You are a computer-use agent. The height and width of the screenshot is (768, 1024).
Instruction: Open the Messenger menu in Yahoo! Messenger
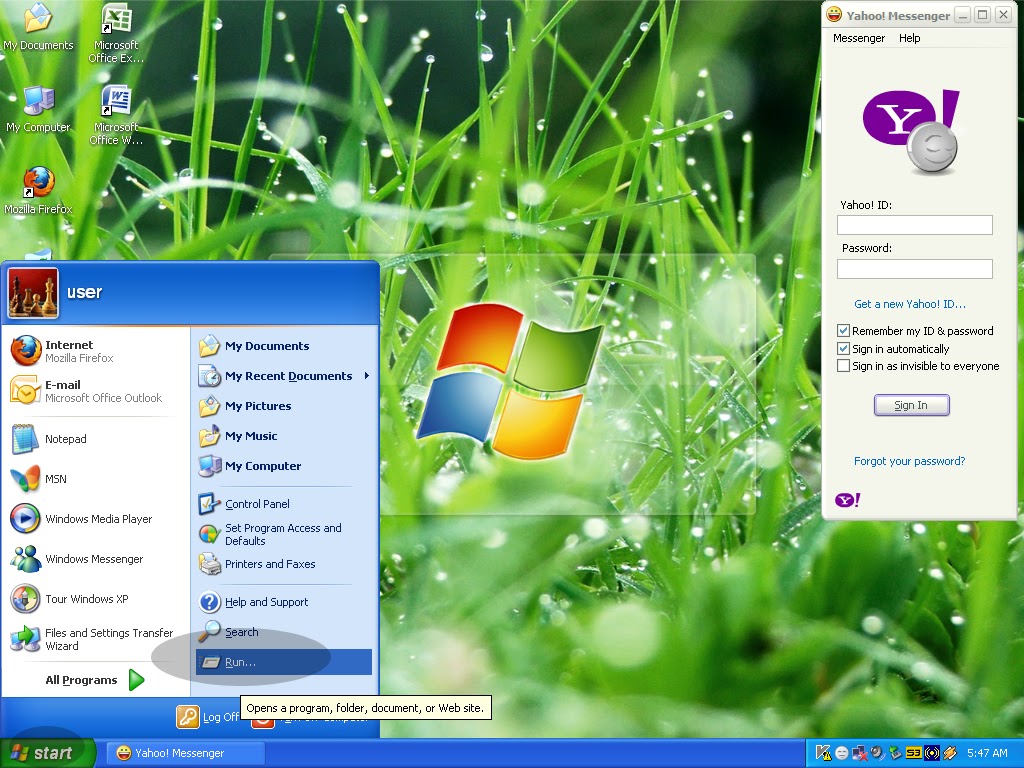coord(859,38)
